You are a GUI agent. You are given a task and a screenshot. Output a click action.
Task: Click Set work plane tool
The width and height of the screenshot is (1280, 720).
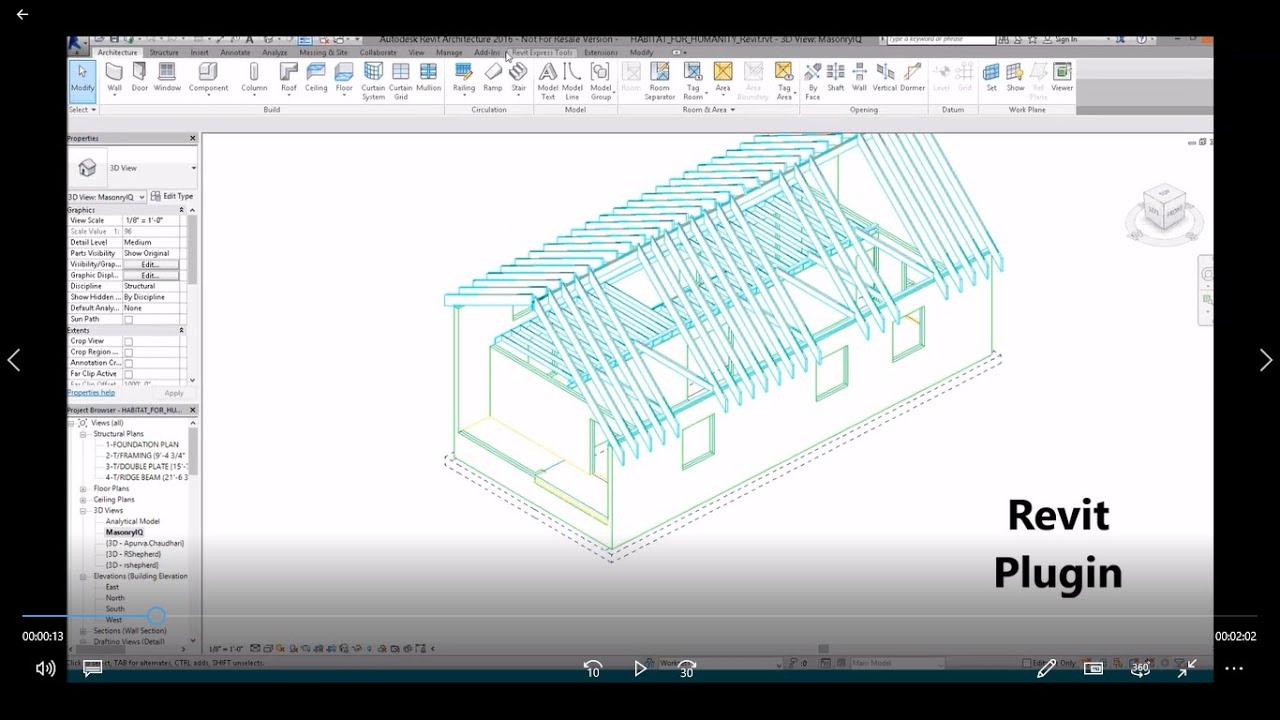991,78
